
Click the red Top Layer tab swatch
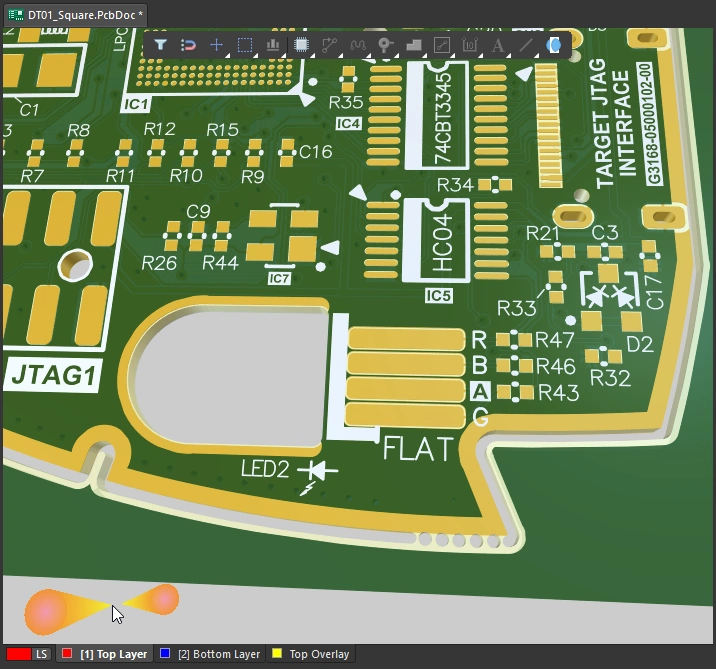67,653
